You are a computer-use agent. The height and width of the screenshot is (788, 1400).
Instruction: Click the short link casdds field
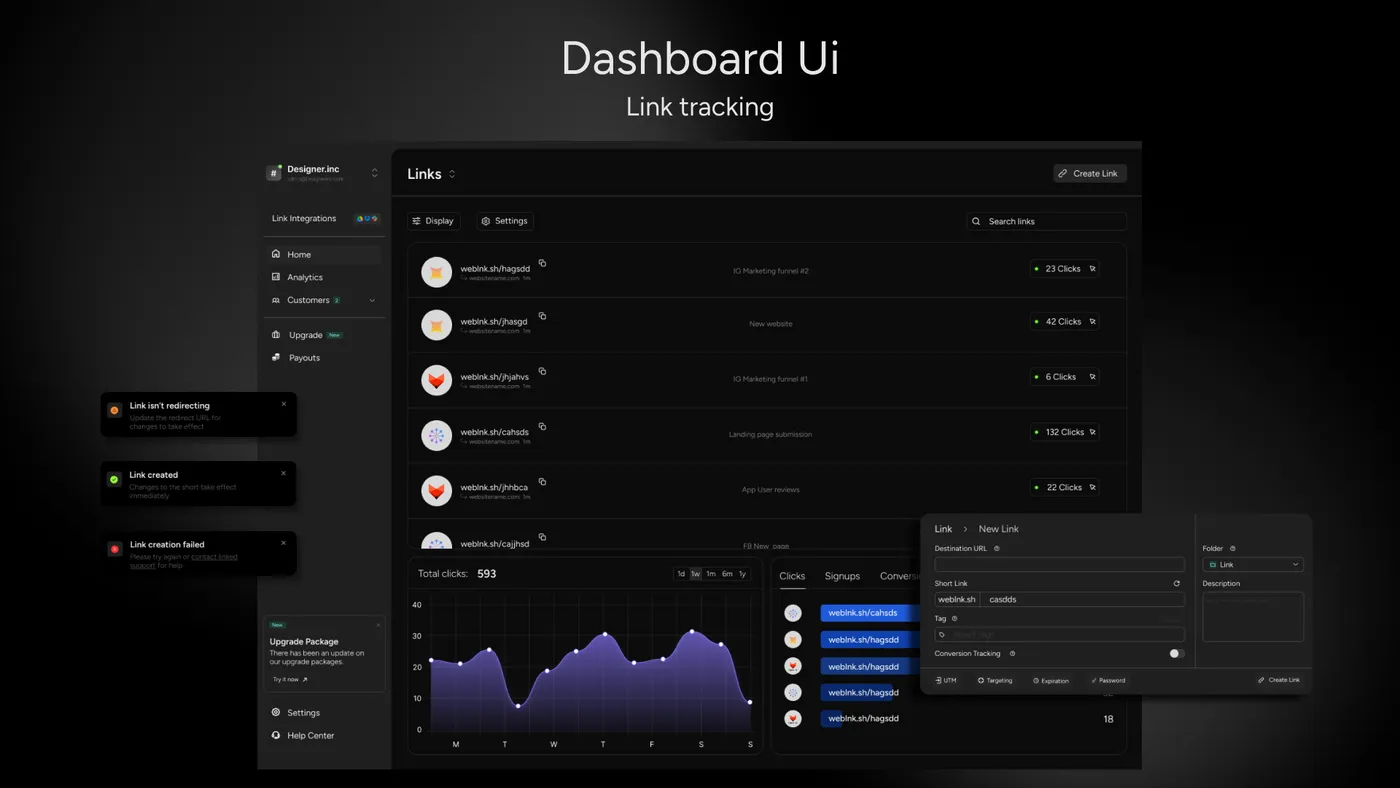pyautogui.click(x=1083, y=599)
